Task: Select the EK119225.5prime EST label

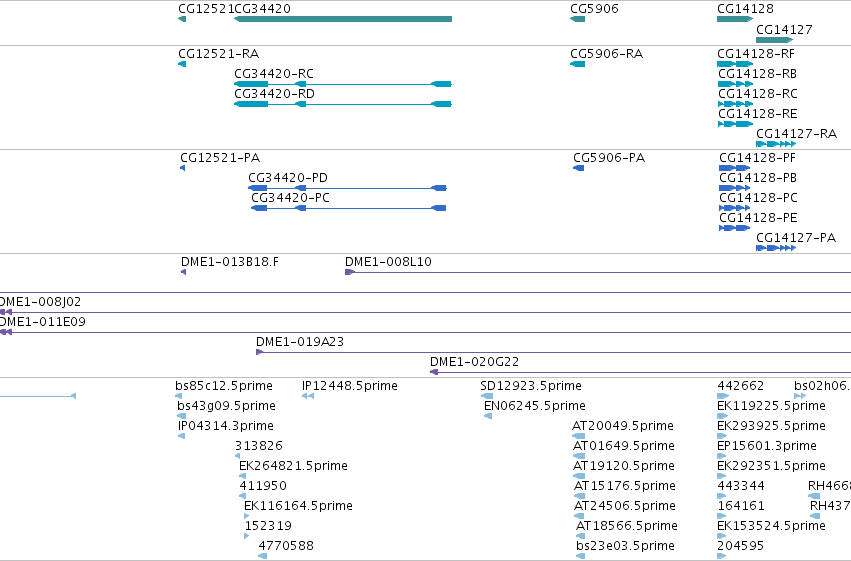Action: [772, 406]
